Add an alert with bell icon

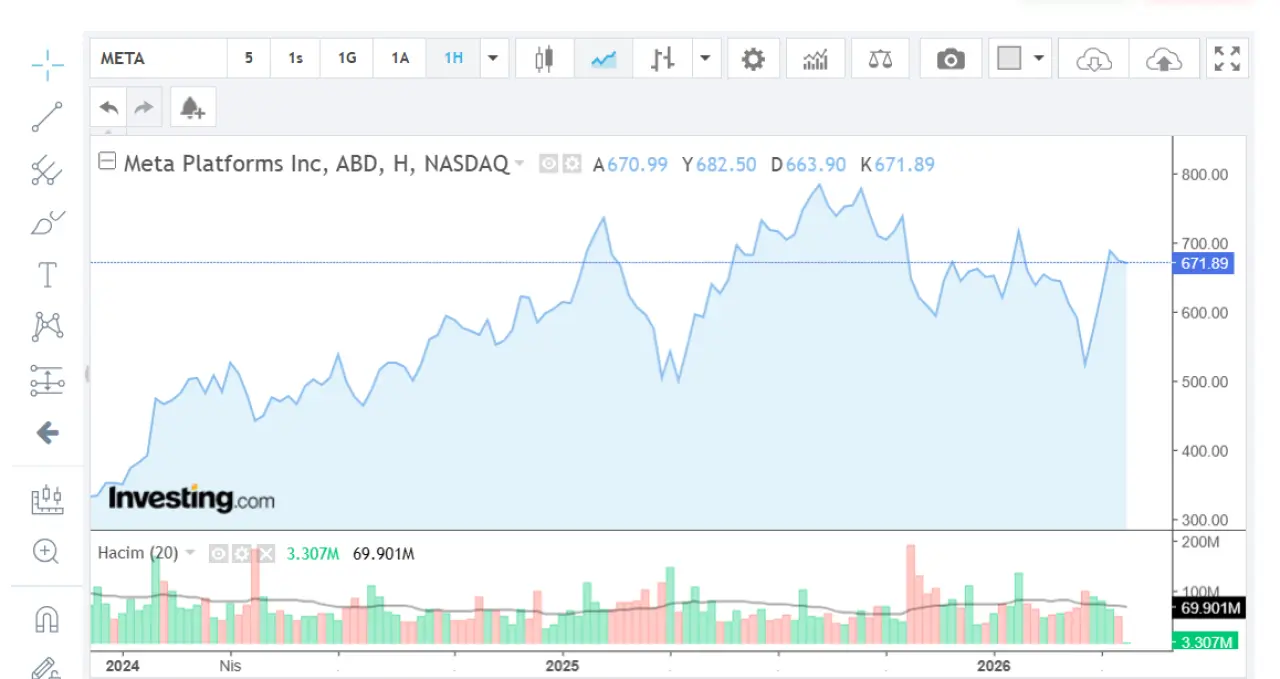pyautogui.click(x=192, y=108)
